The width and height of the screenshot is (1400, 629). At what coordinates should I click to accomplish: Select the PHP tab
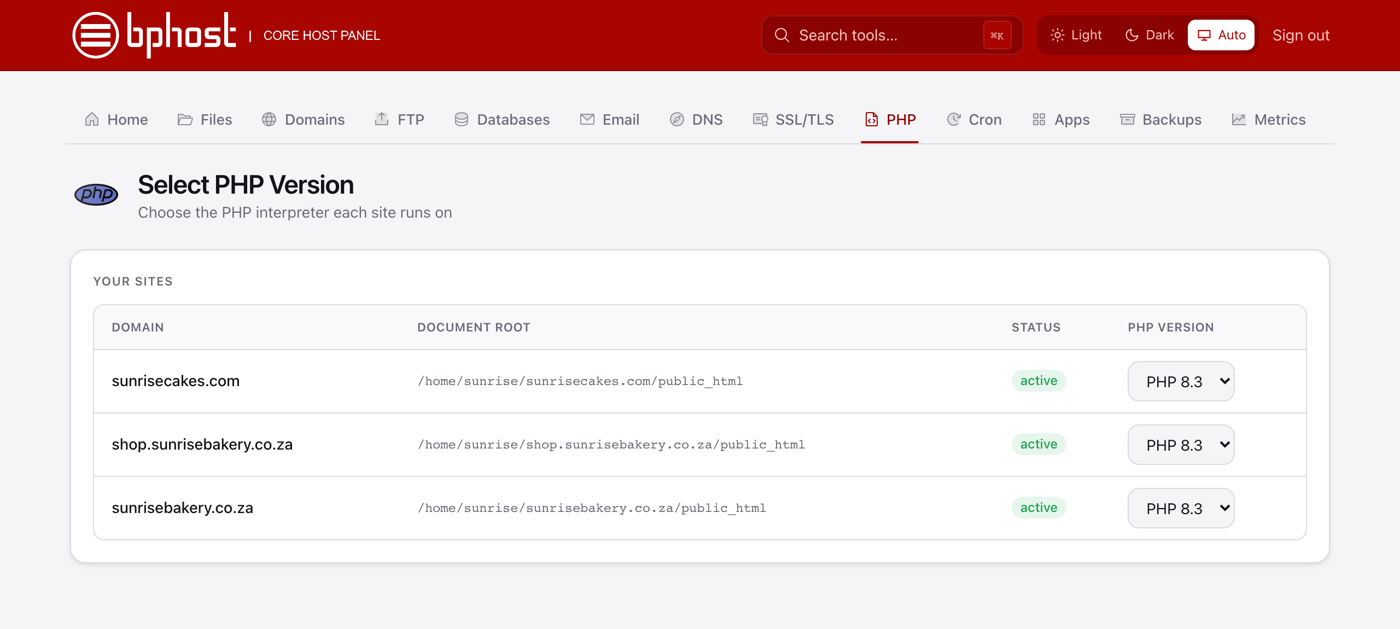click(x=890, y=119)
